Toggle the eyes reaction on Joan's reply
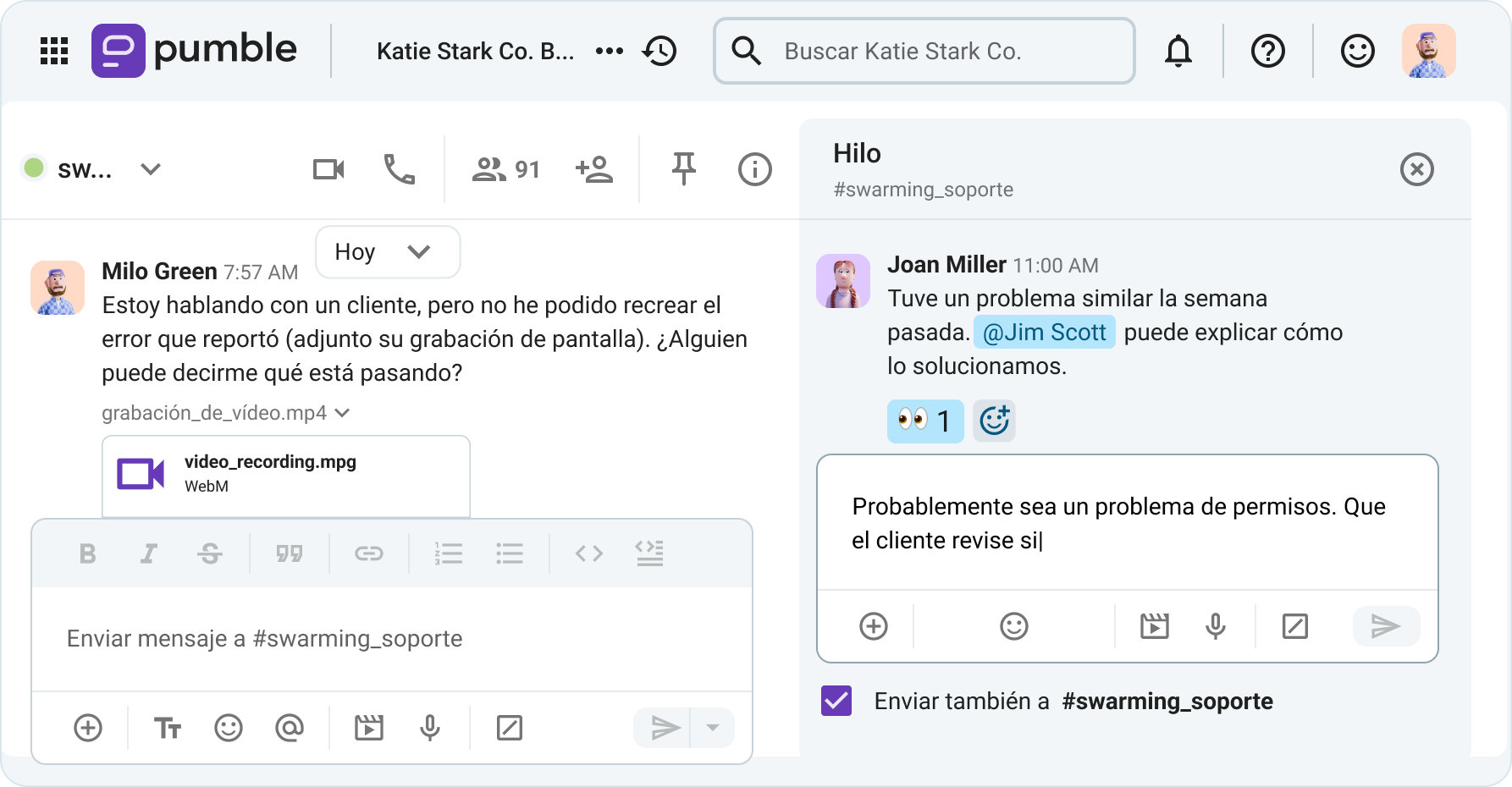 [x=925, y=421]
